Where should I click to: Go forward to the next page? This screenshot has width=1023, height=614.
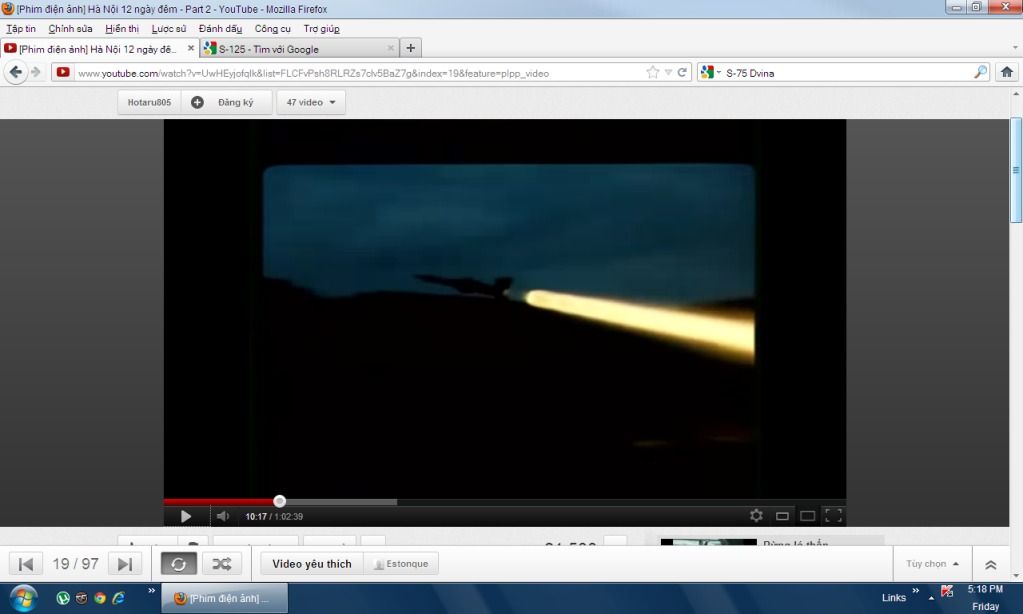tap(36, 72)
